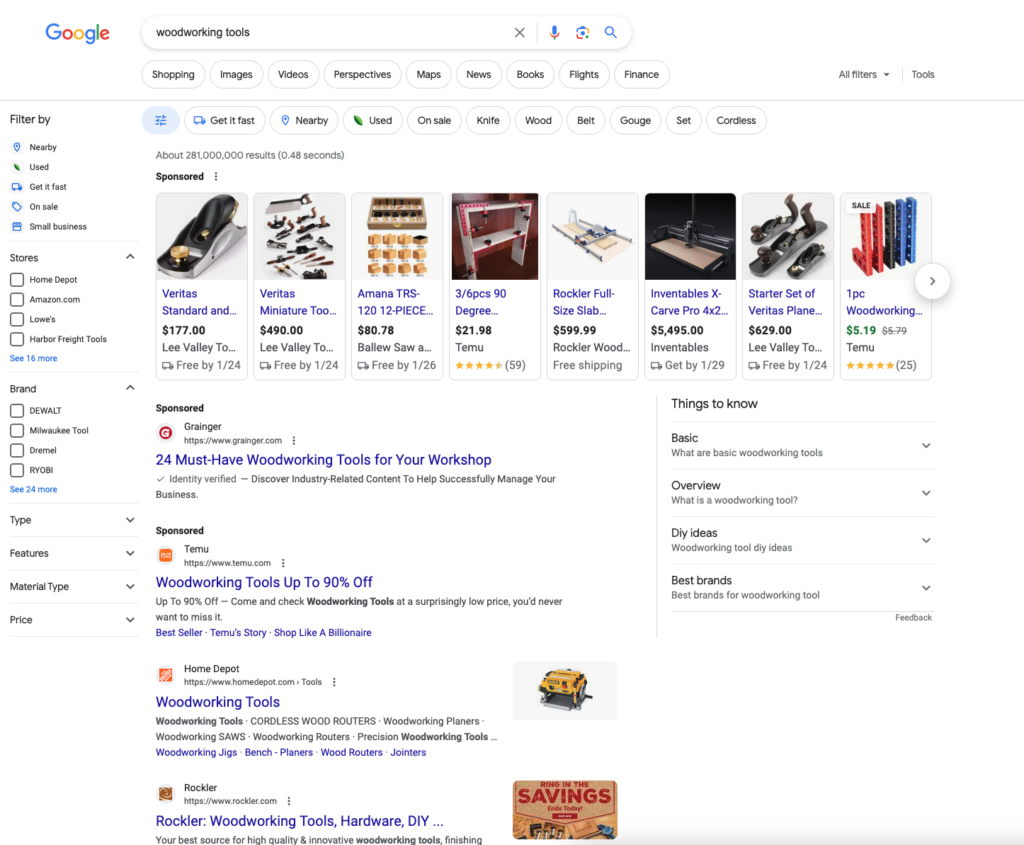This screenshot has width=1024, height=845.
Task: Check the RYOBI brand checkbox
Action: click(17, 470)
